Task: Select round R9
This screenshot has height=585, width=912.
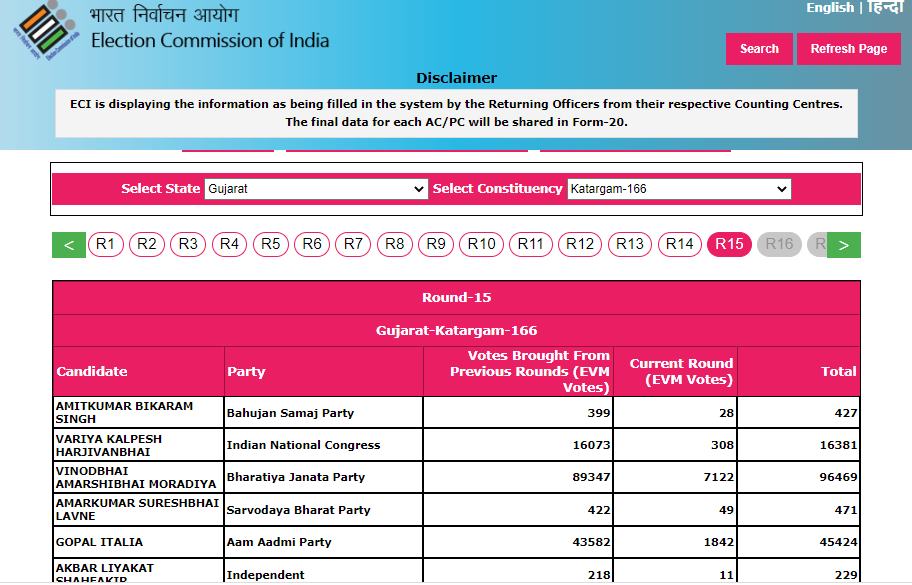Action: (436, 244)
